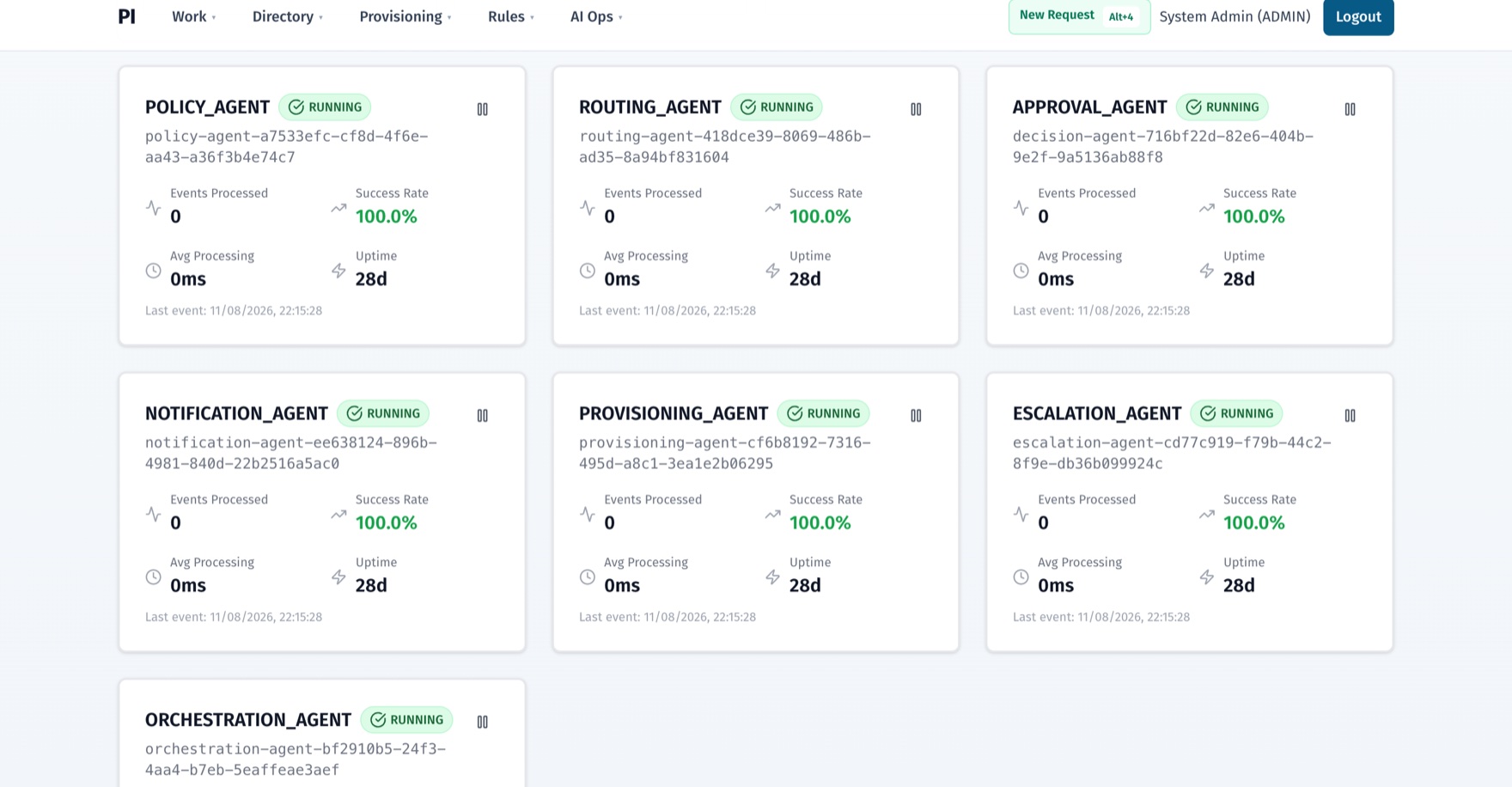This screenshot has height=787, width=1512.
Task: Click ROUTING_AGENT events processed pulse icon
Action: (x=587, y=207)
